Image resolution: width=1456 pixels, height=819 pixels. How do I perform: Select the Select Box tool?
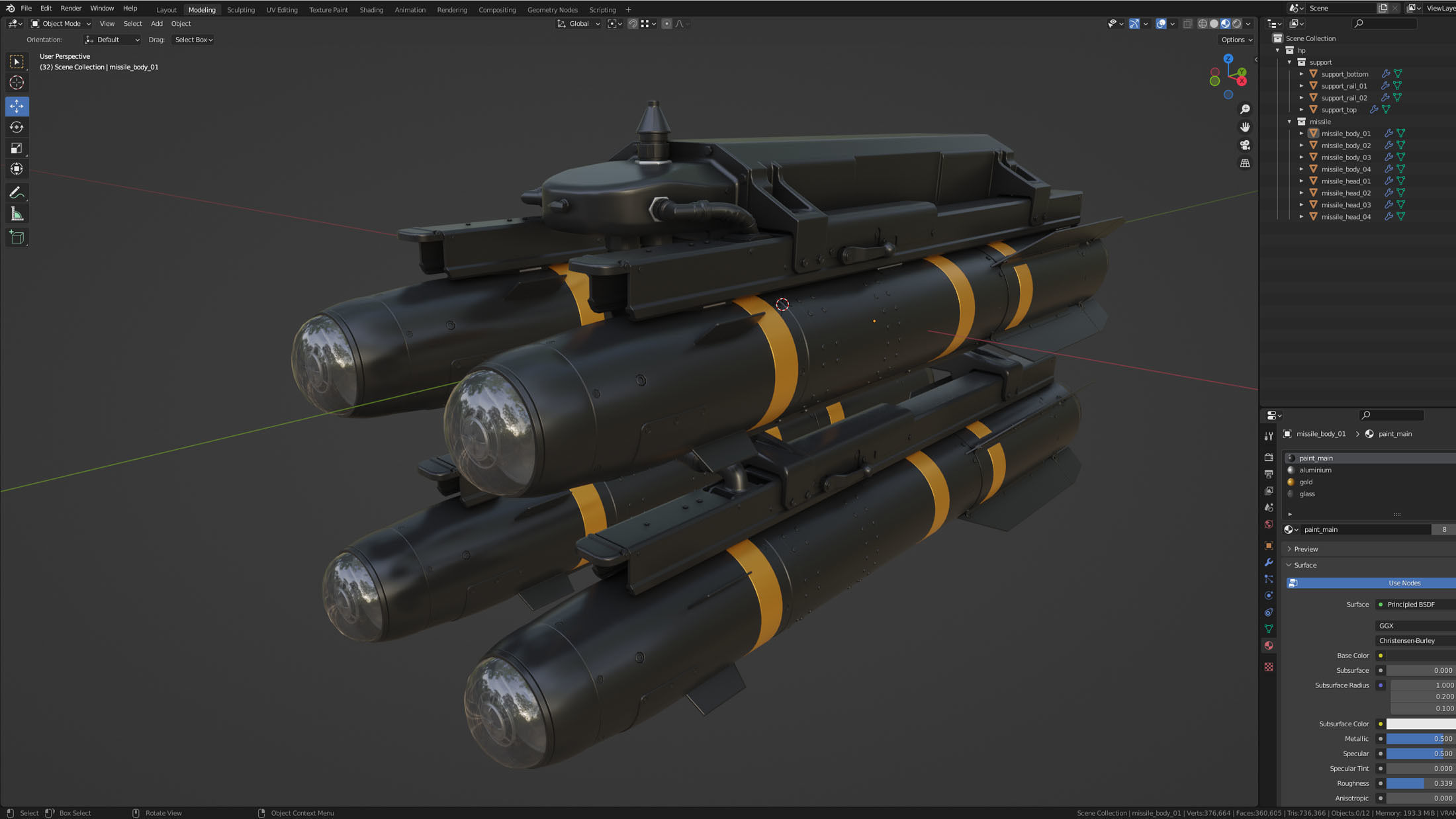(x=17, y=62)
